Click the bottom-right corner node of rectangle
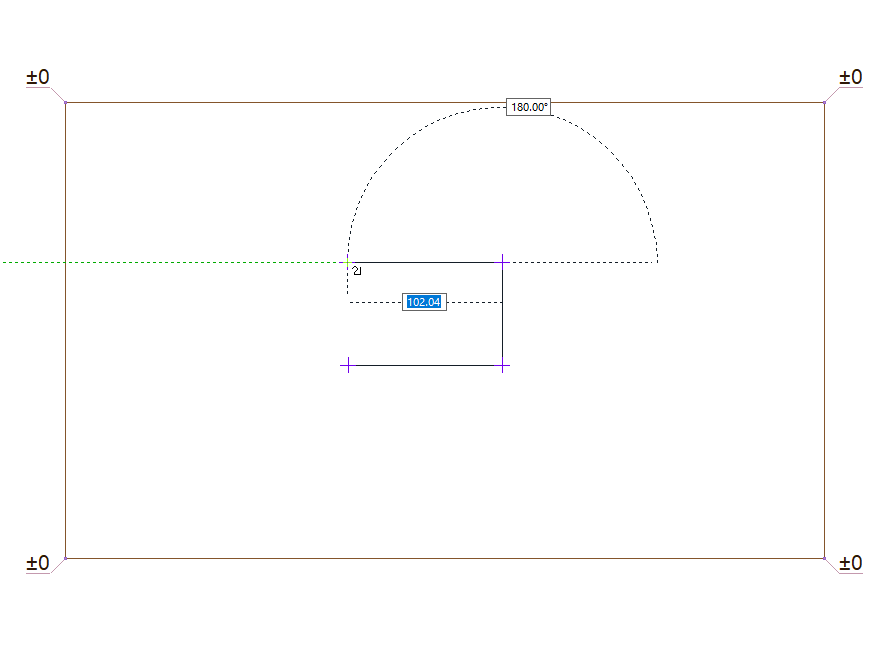Image resolution: width=896 pixels, height=651 pixels. pyautogui.click(x=824, y=558)
